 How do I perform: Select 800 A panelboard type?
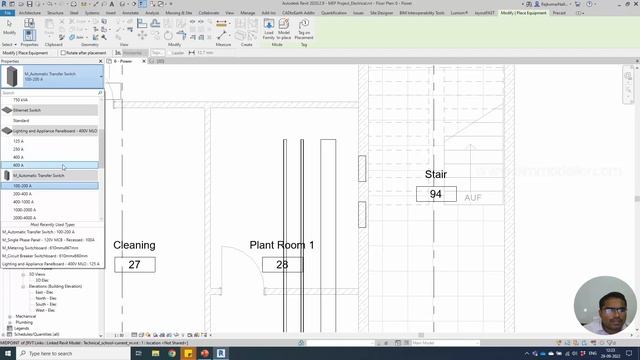click(49, 165)
